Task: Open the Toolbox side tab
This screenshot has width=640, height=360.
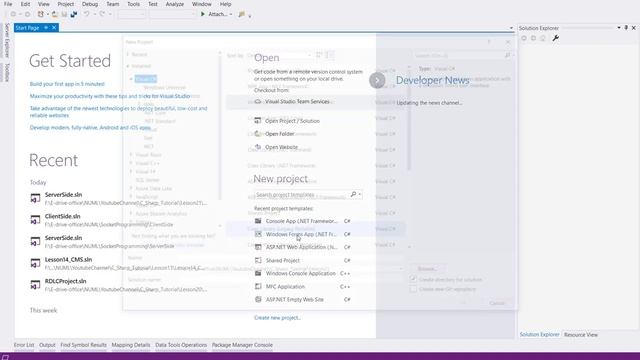Action: [x=7, y=72]
